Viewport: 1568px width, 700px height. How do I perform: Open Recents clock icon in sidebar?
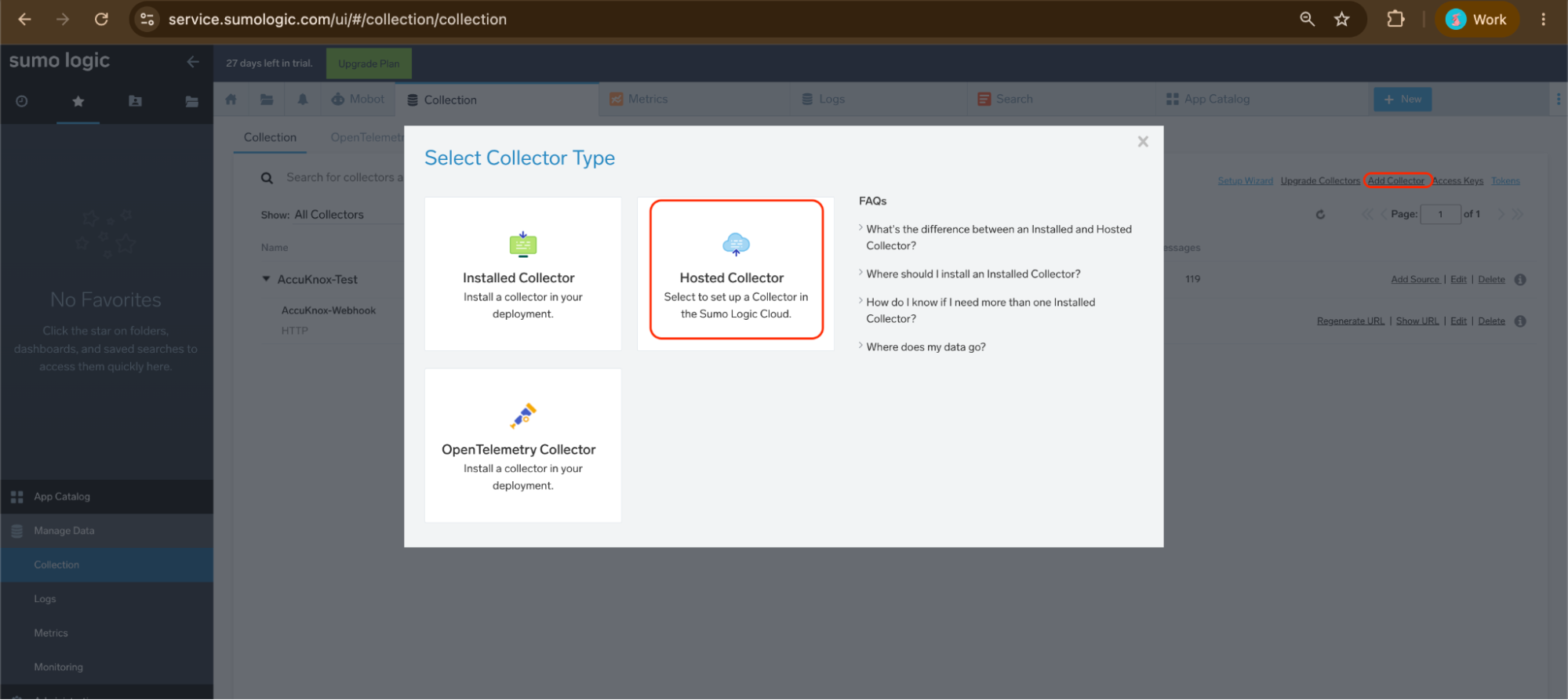click(x=22, y=101)
